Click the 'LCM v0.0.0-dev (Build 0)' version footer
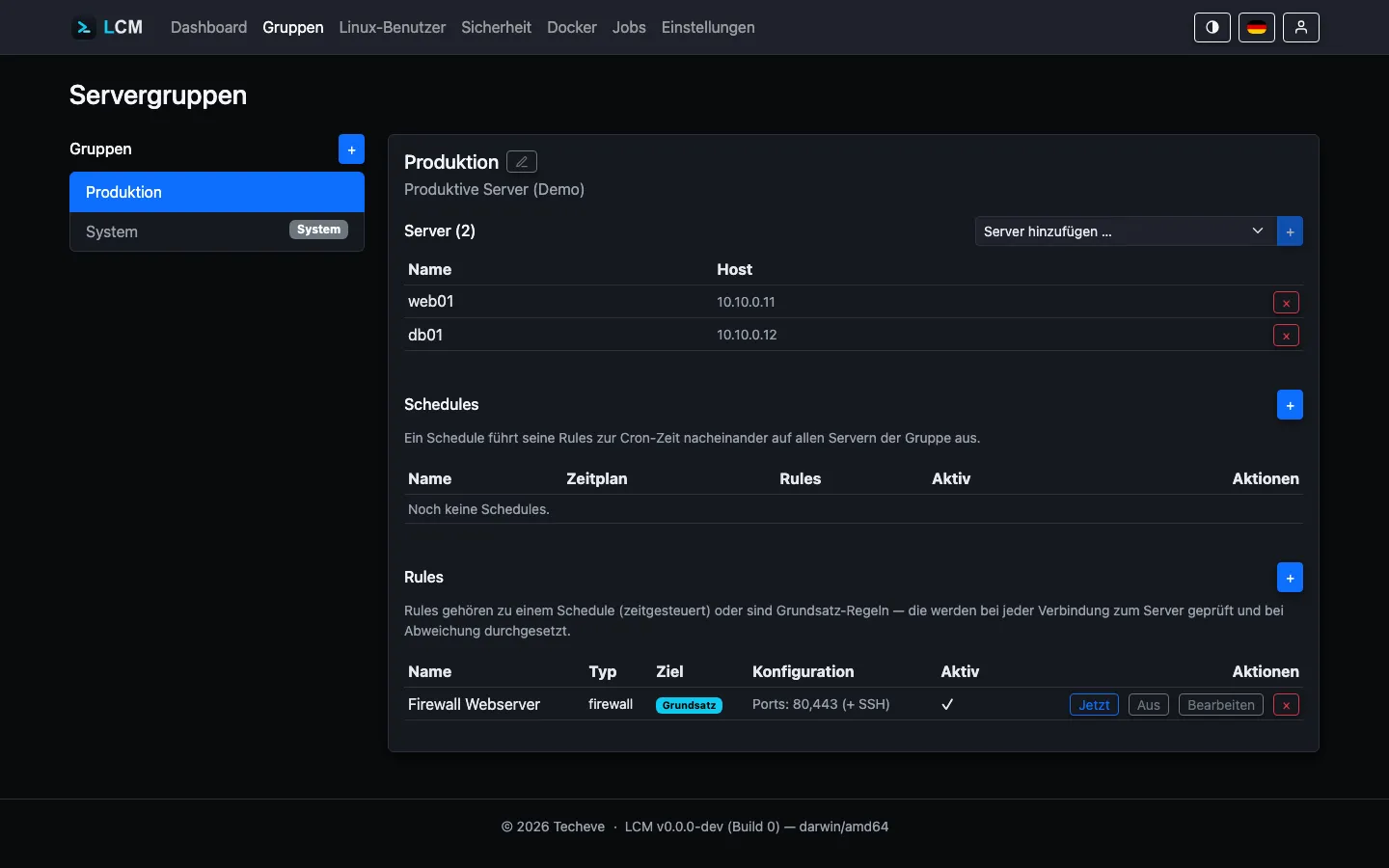This screenshot has width=1389, height=868. click(702, 827)
